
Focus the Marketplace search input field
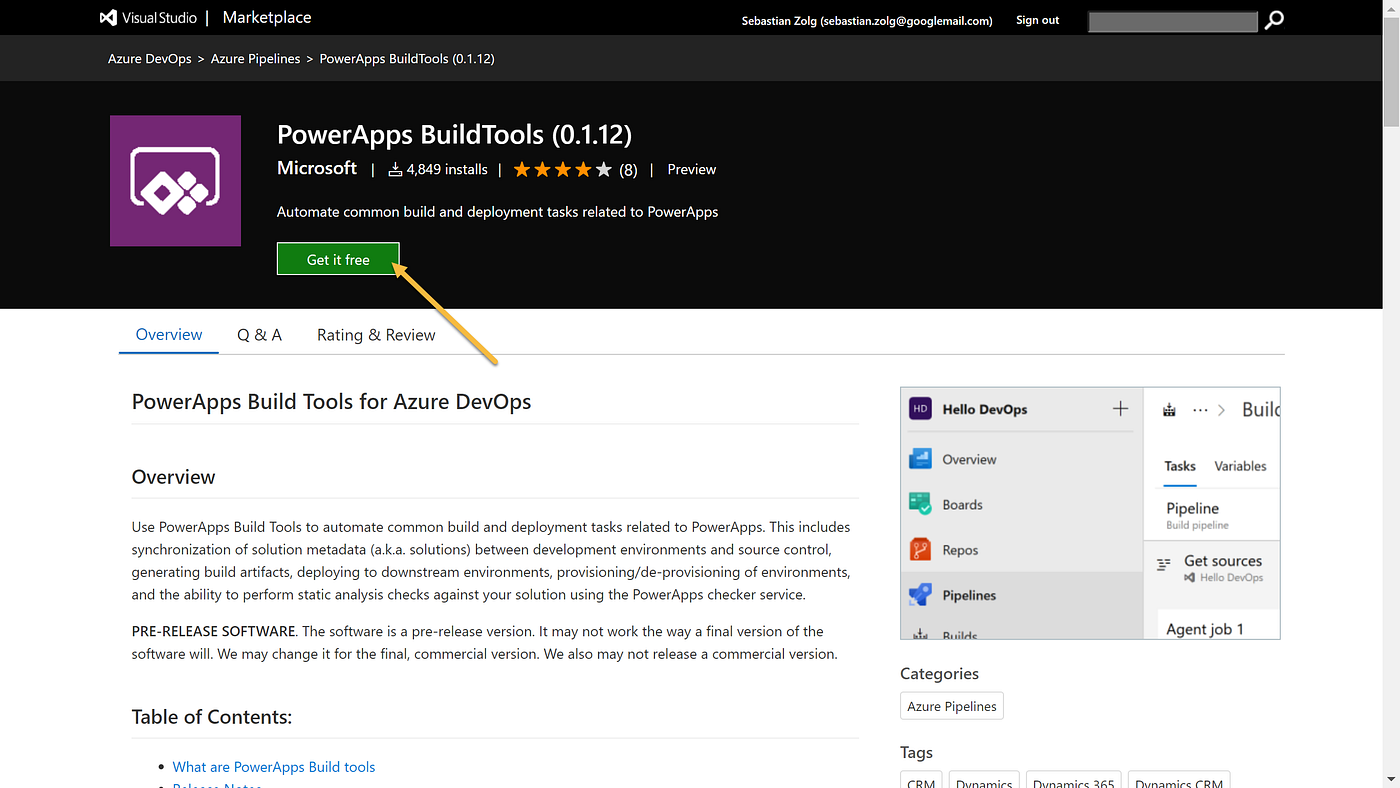(x=1172, y=21)
